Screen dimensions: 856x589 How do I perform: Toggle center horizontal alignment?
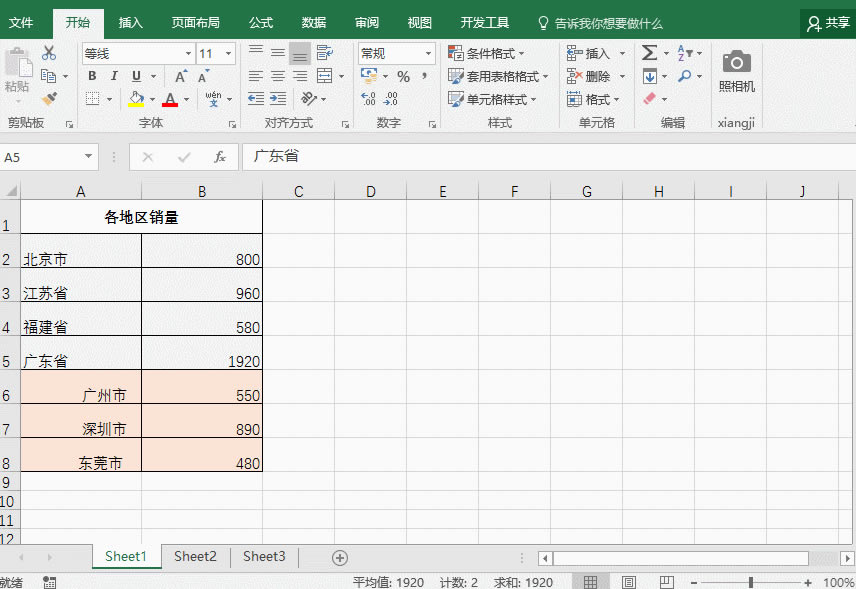coord(278,76)
